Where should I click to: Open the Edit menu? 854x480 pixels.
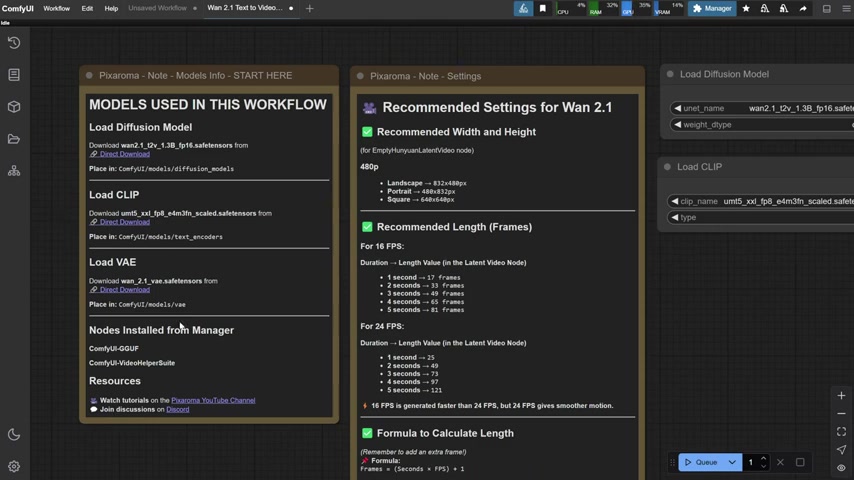[x=87, y=8]
